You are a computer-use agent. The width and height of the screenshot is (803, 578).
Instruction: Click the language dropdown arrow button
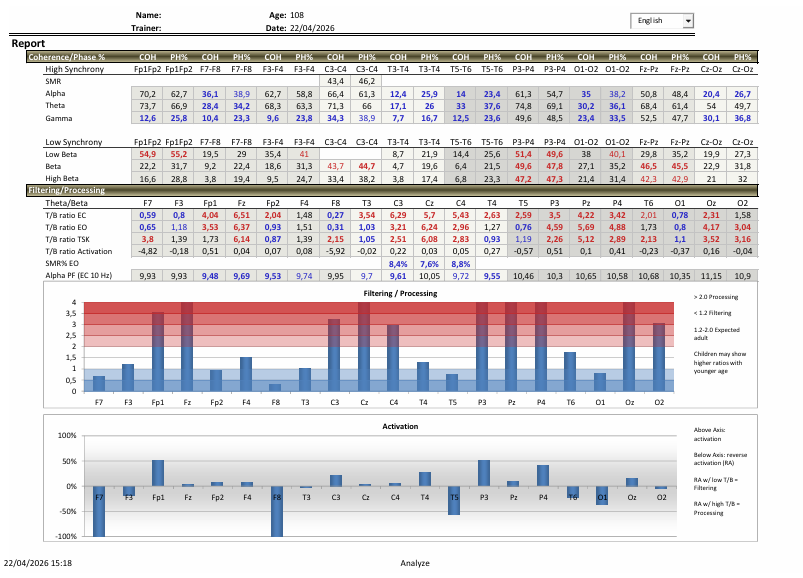click(x=687, y=20)
